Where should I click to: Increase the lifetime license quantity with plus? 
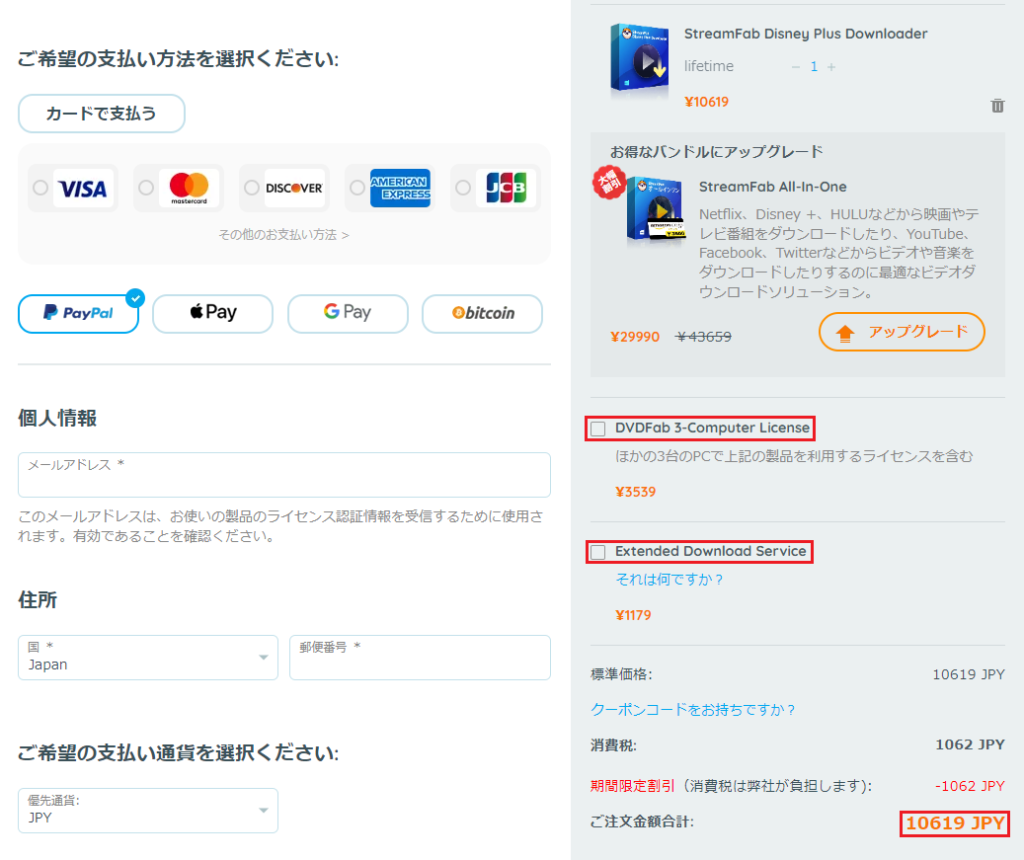[831, 67]
